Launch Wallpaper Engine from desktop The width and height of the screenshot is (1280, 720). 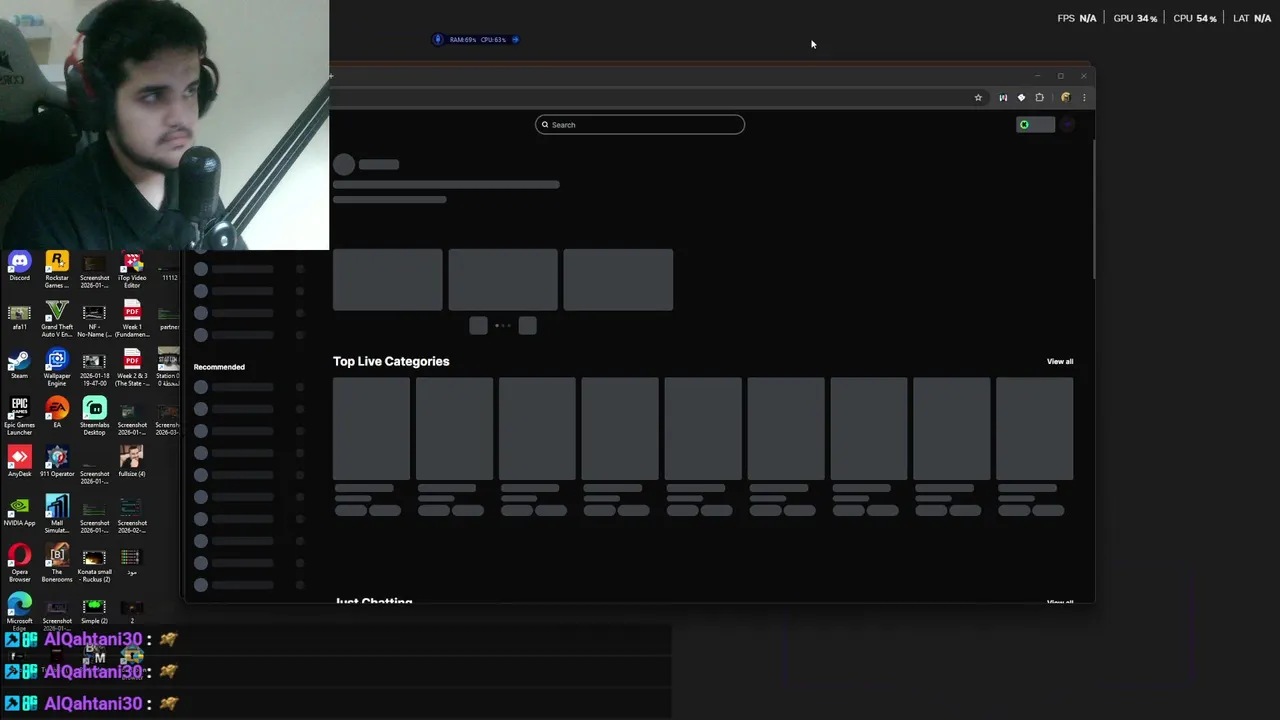(57, 367)
